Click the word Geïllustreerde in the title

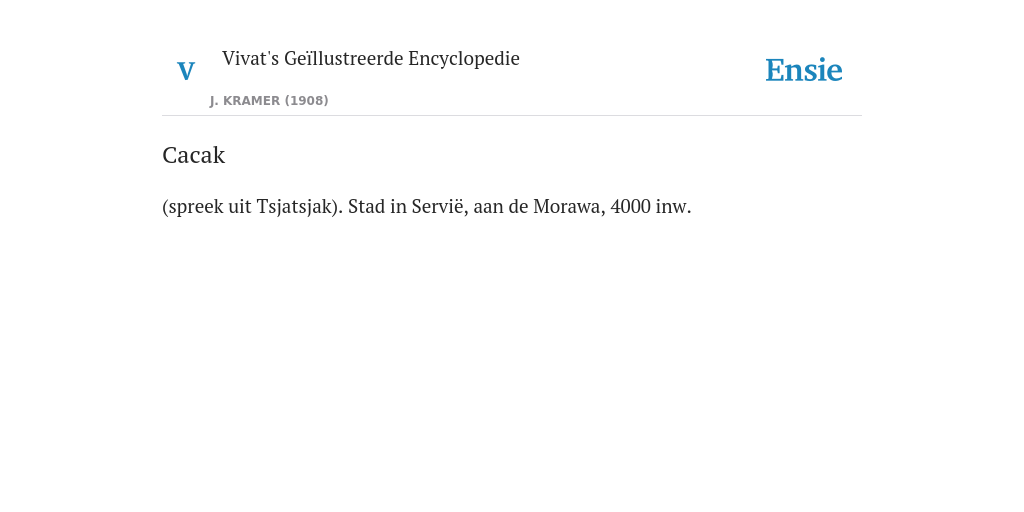coord(344,59)
